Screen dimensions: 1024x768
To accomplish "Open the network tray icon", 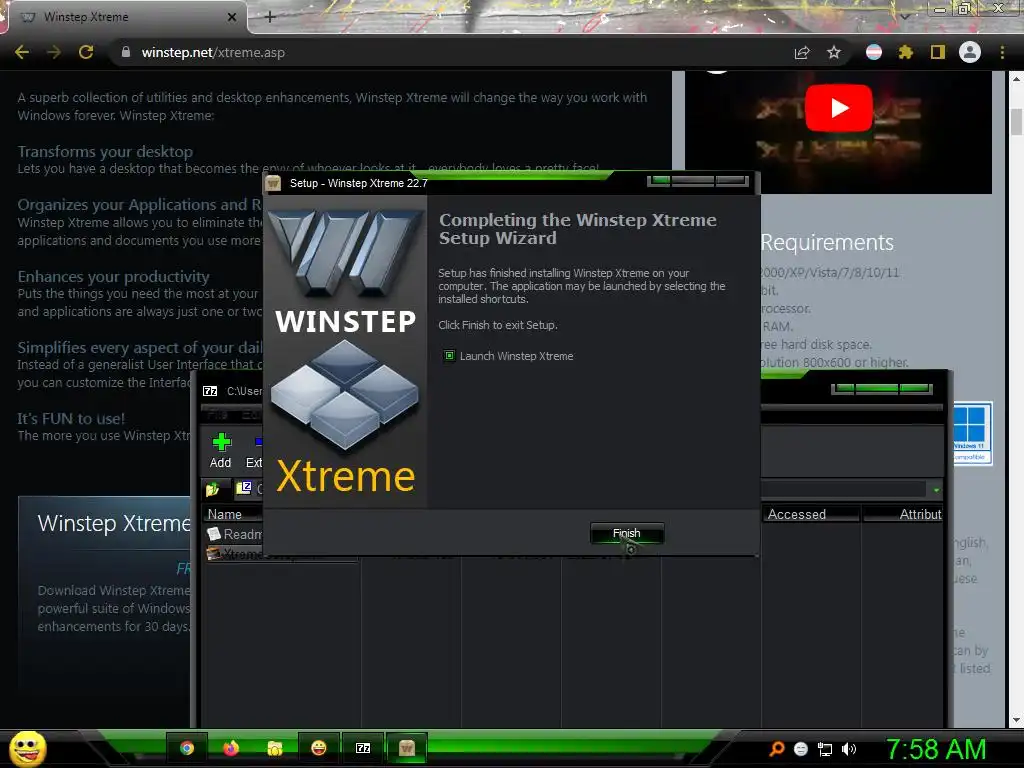I will [825, 750].
